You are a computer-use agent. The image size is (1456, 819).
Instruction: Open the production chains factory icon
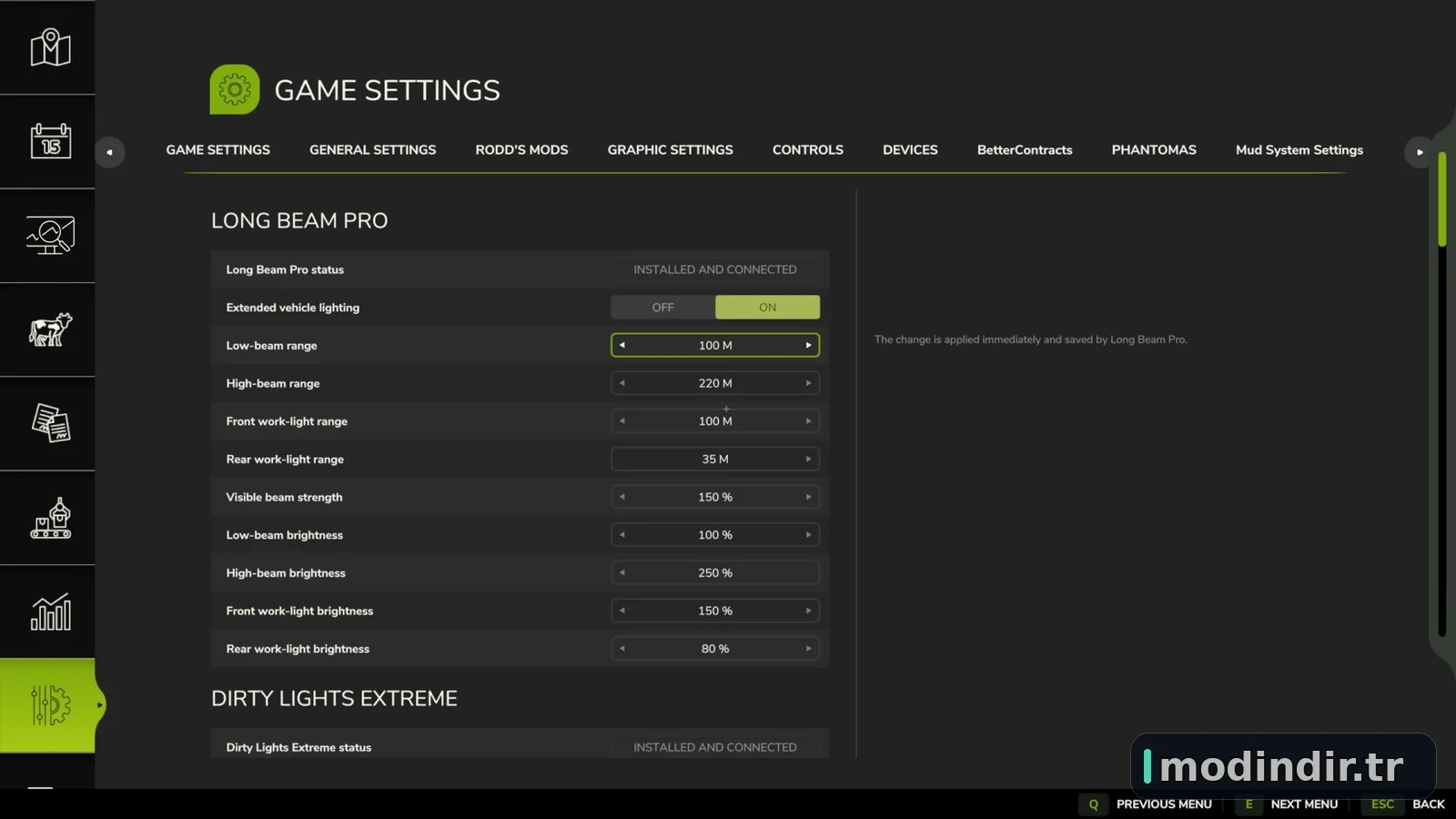pyautogui.click(x=50, y=518)
